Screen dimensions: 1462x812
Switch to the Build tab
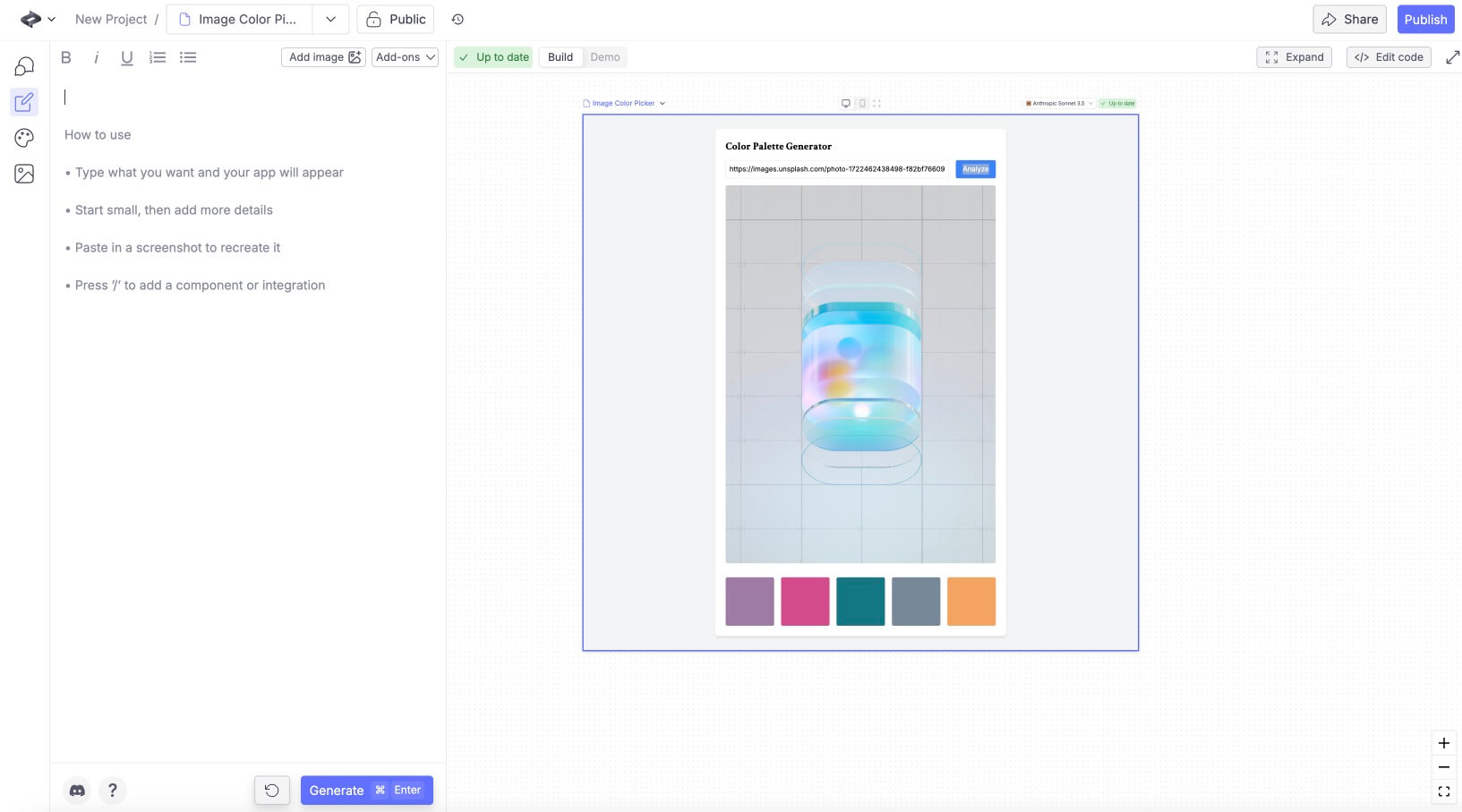(x=560, y=57)
